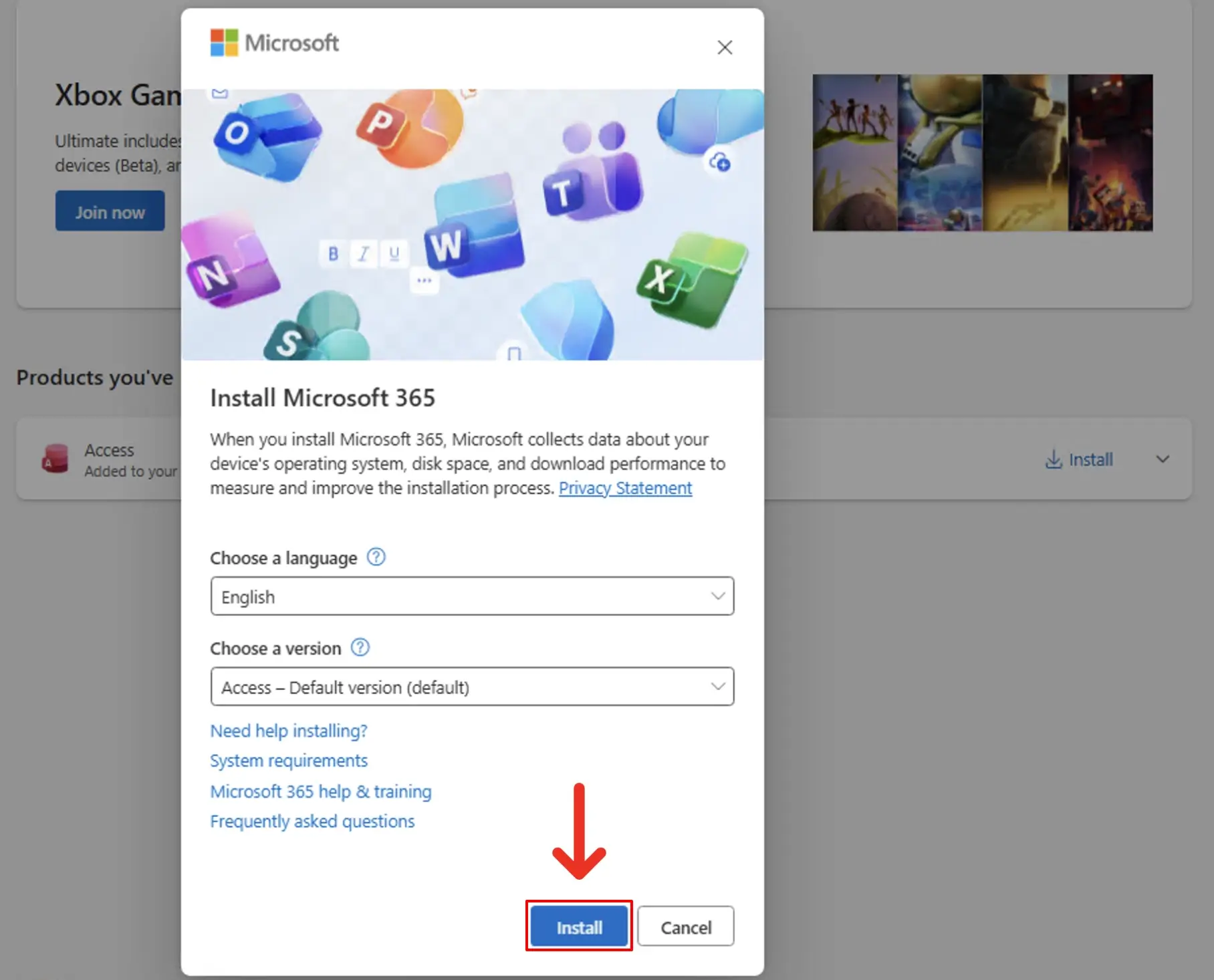The width and height of the screenshot is (1214, 980).
Task: Open the Choose a version dropdown
Action: point(472,687)
